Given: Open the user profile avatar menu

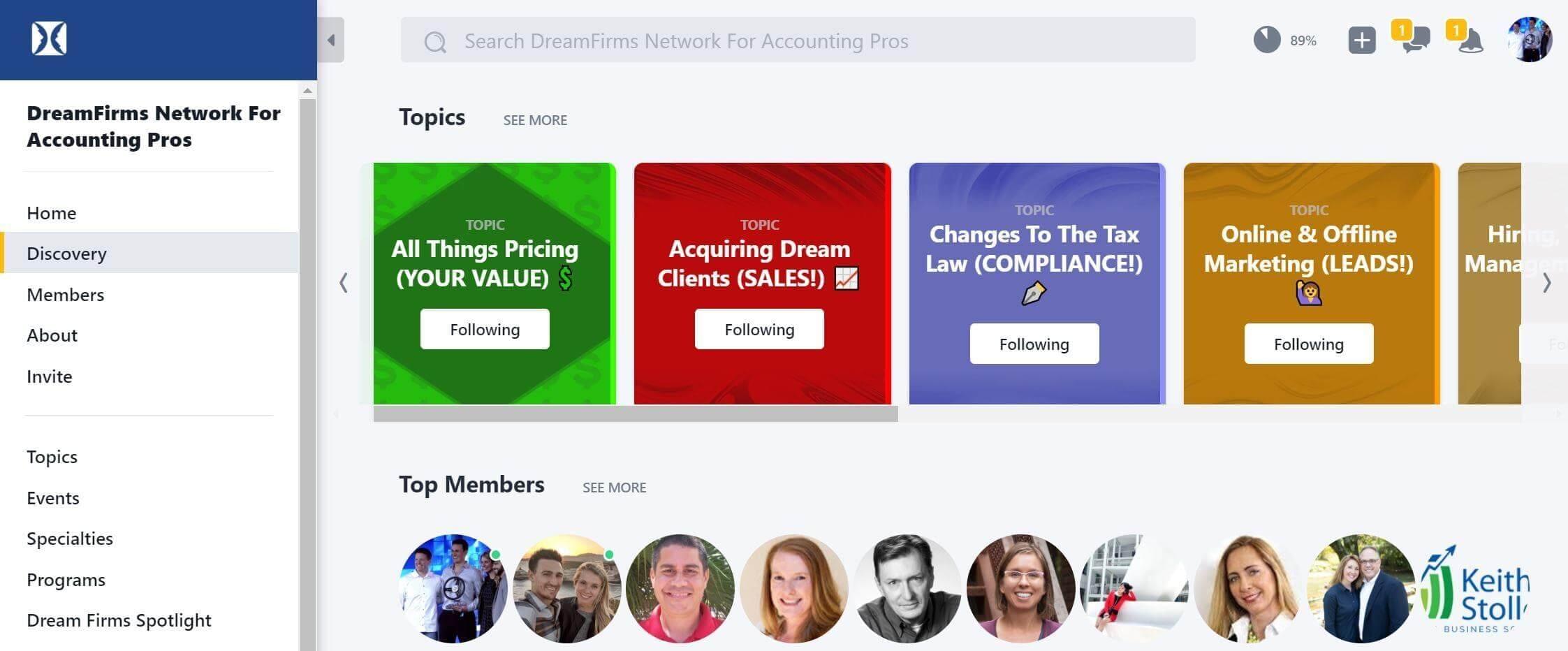Looking at the screenshot, I should pyautogui.click(x=1530, y=40).
